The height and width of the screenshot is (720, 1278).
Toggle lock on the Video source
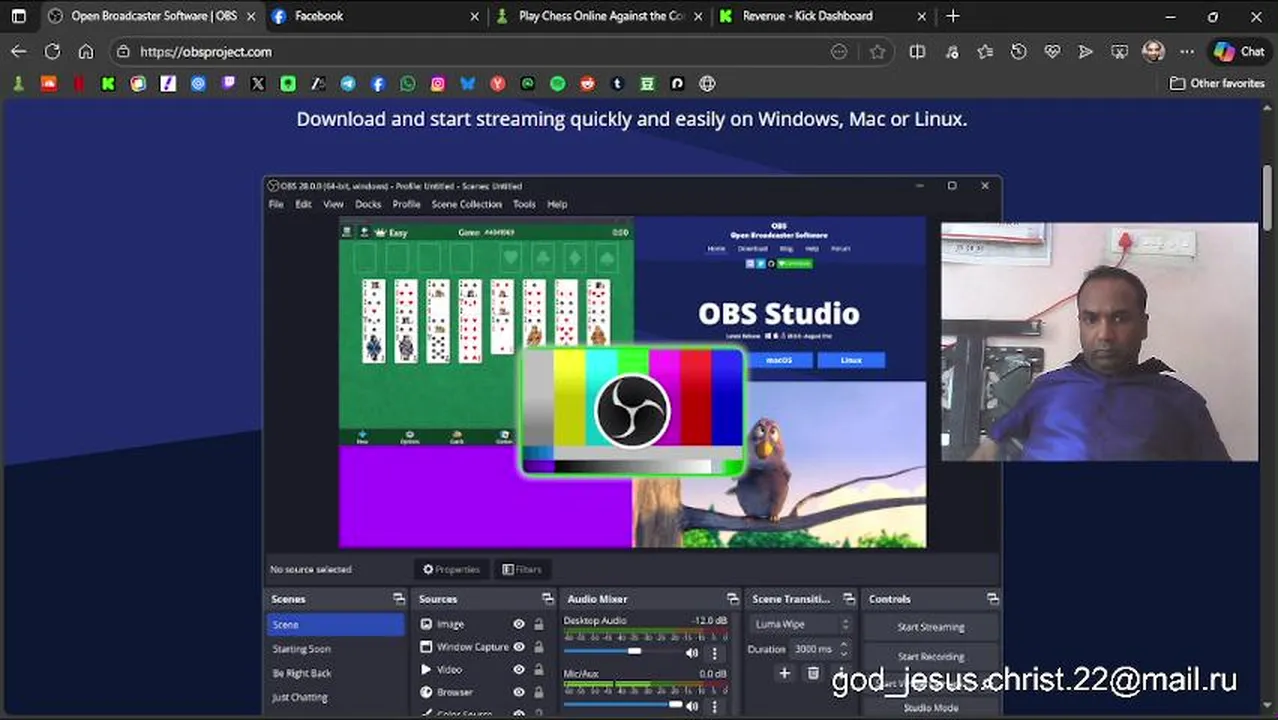click(538, 670)
